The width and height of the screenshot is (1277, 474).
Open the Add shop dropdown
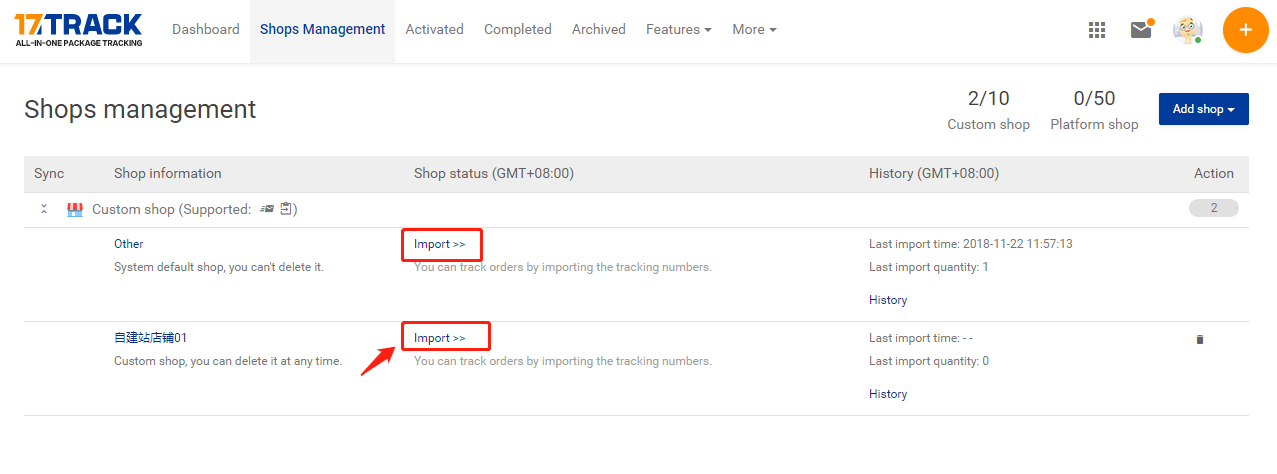[1204, 109]
